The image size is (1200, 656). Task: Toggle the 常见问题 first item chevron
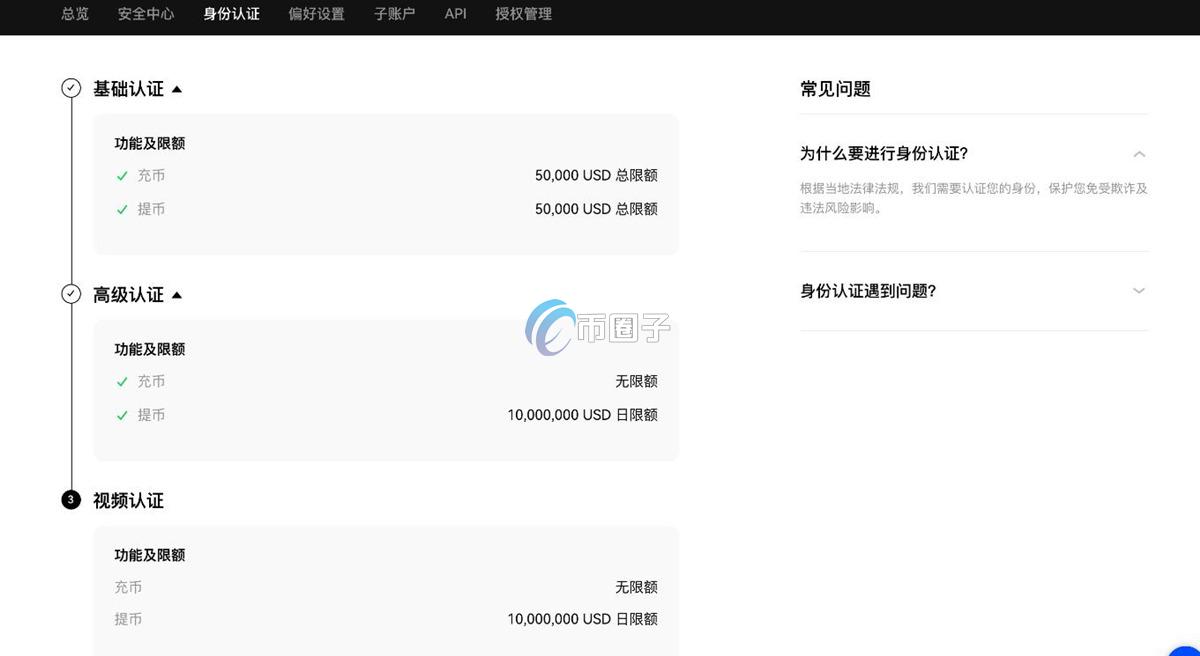1139,154
